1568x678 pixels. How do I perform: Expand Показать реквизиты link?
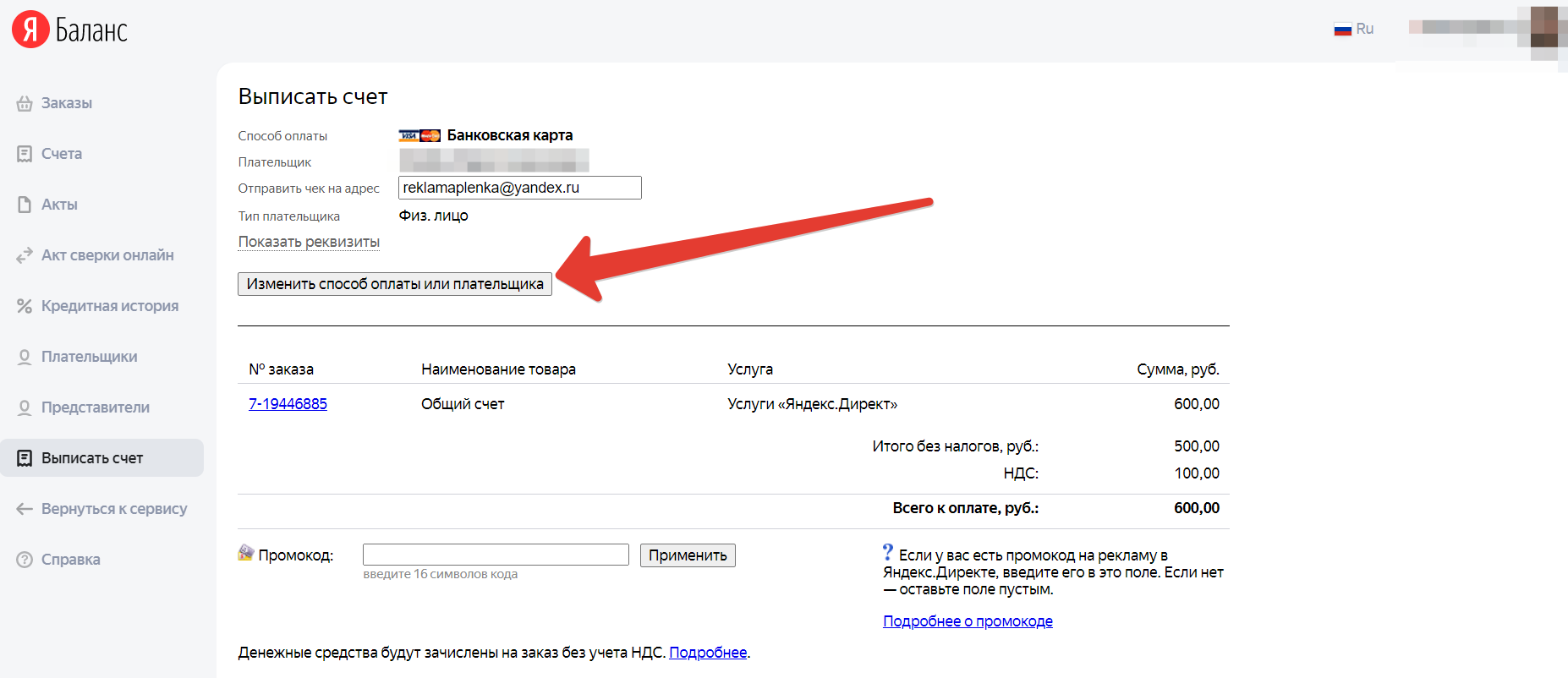(309, 242)
